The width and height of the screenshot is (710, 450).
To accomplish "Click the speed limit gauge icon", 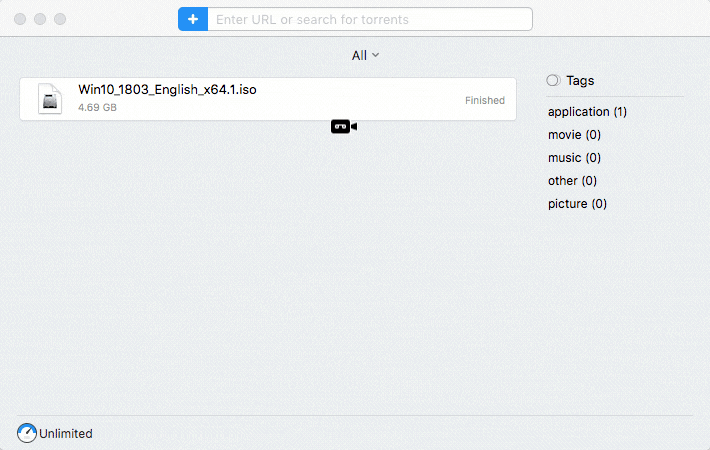I will click(27, 433).
